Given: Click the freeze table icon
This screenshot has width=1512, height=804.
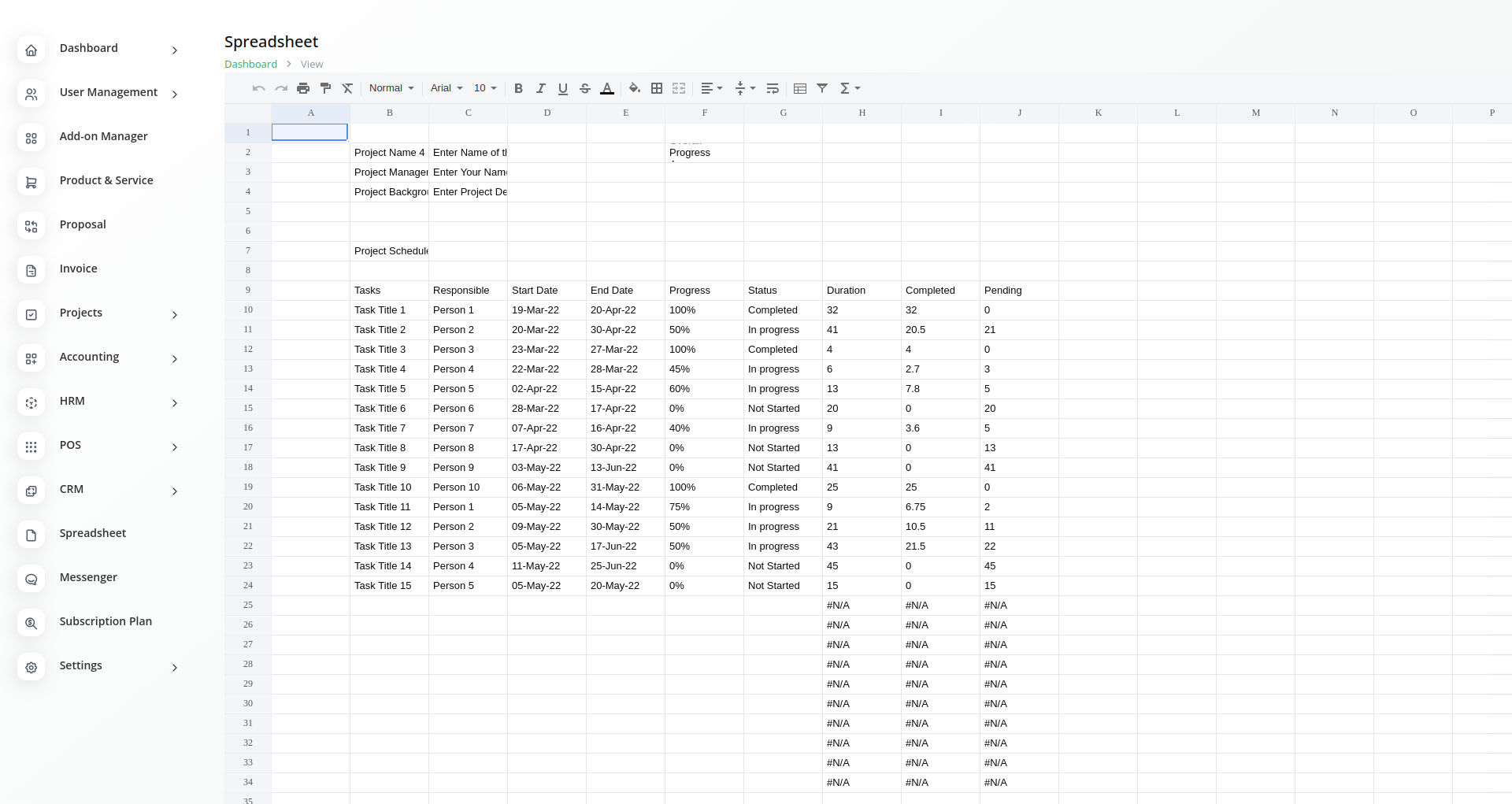Looking at the screenshot, I should (x=800, y=88).
